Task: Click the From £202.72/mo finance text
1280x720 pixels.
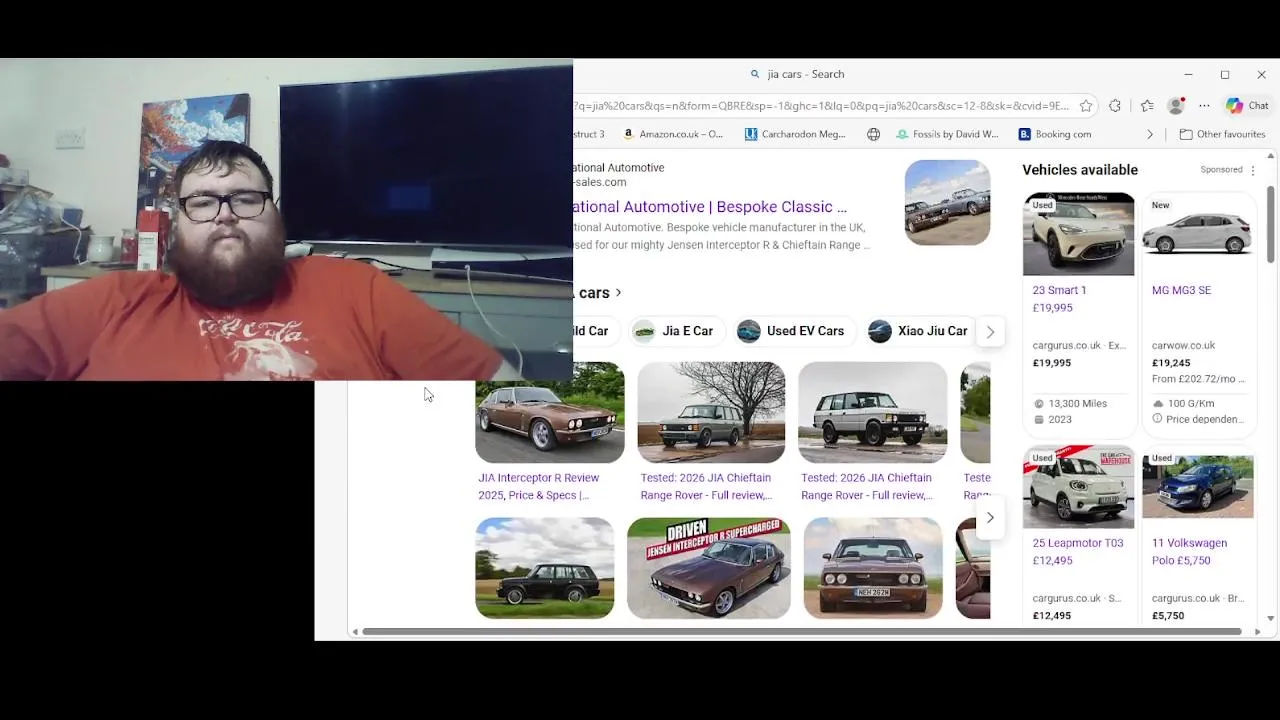Action: tap(1198, 379)
